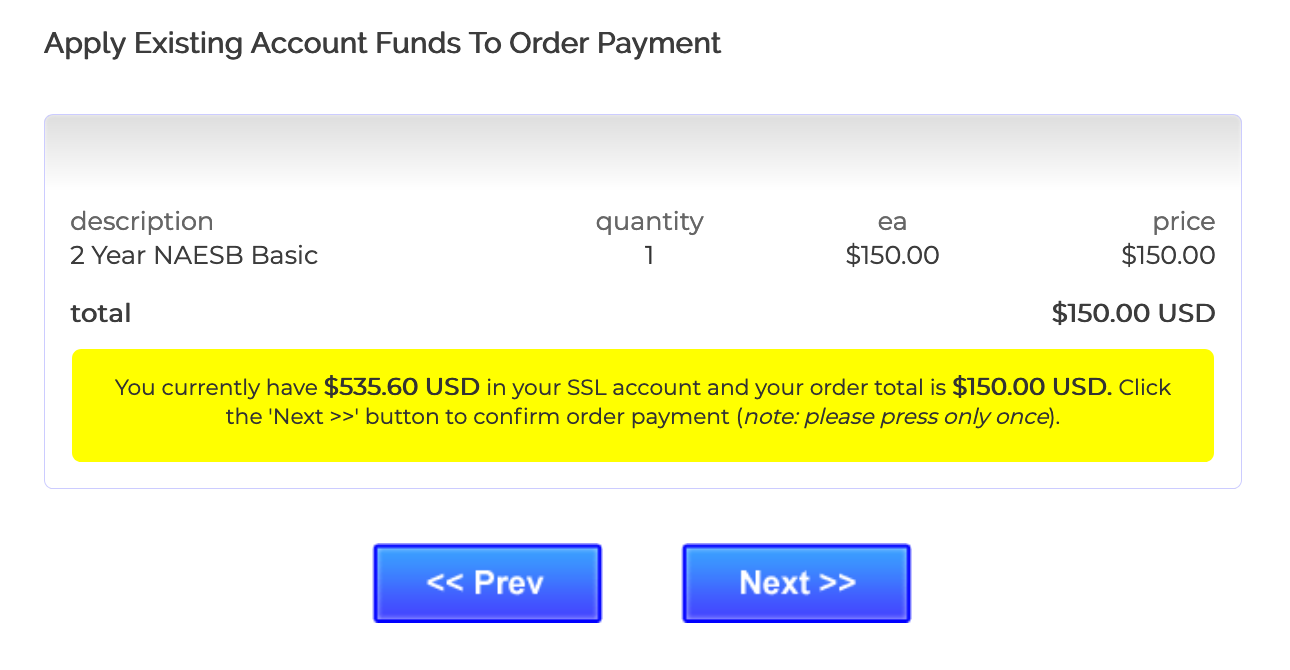Click the 'quantity' column header

649,221
